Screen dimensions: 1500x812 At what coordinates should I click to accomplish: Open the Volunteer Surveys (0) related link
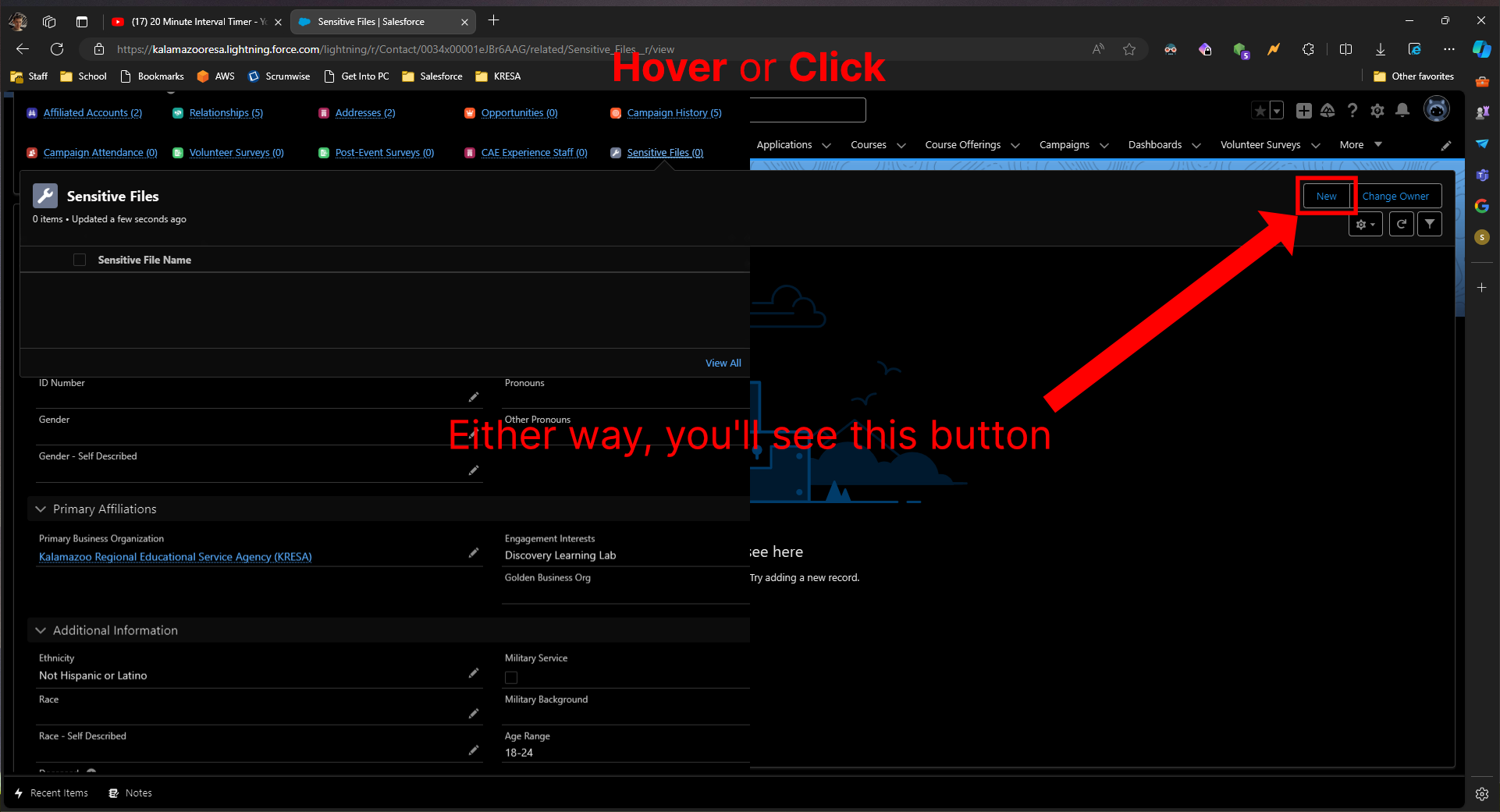[236, 153]
